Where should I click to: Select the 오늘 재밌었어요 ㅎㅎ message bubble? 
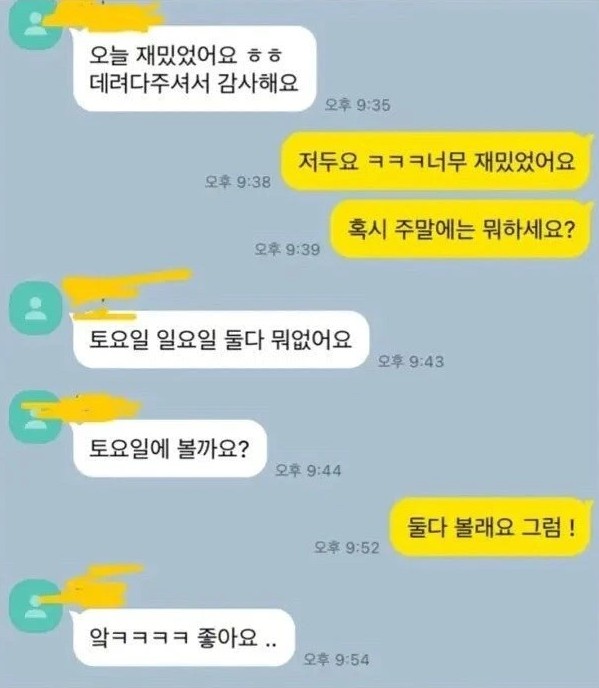coord(195,69)
